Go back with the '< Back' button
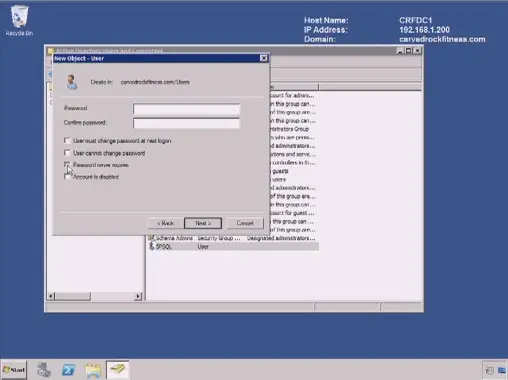 click(x=166, y=223)
